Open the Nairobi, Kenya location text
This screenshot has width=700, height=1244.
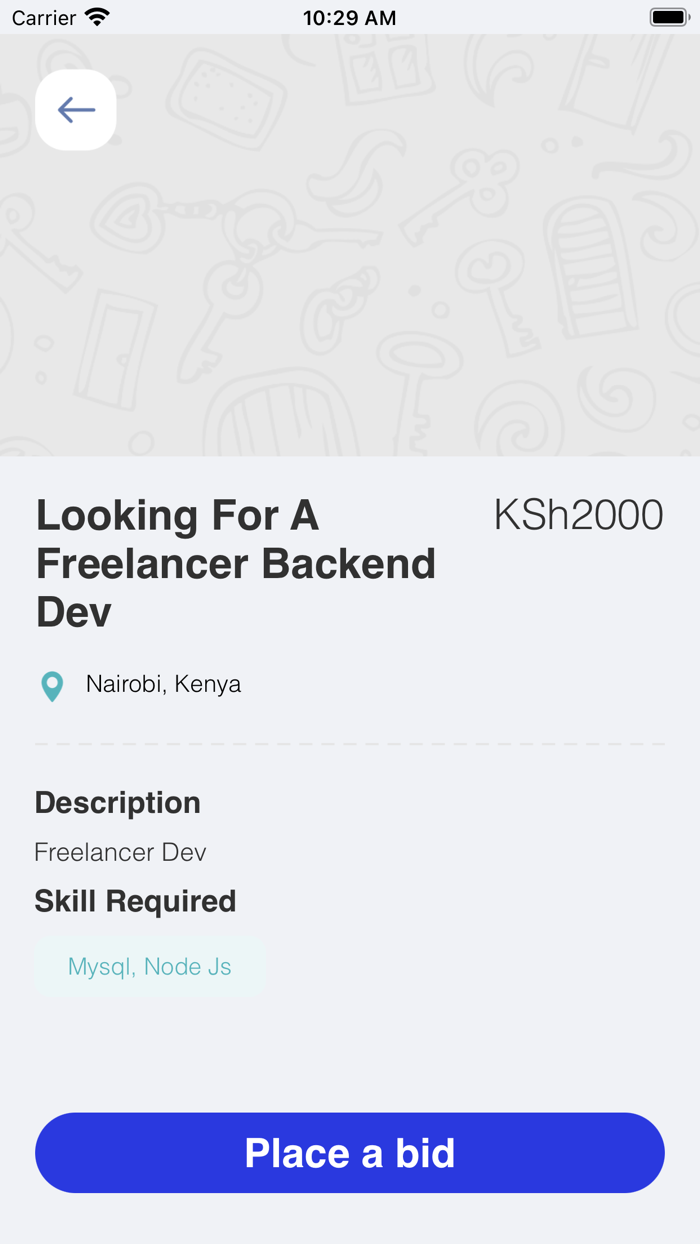click(163, 684)
